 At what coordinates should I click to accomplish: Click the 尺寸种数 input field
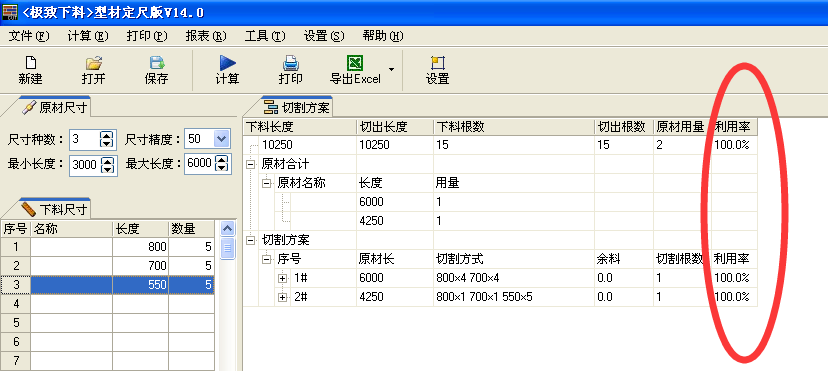point(85,139)
